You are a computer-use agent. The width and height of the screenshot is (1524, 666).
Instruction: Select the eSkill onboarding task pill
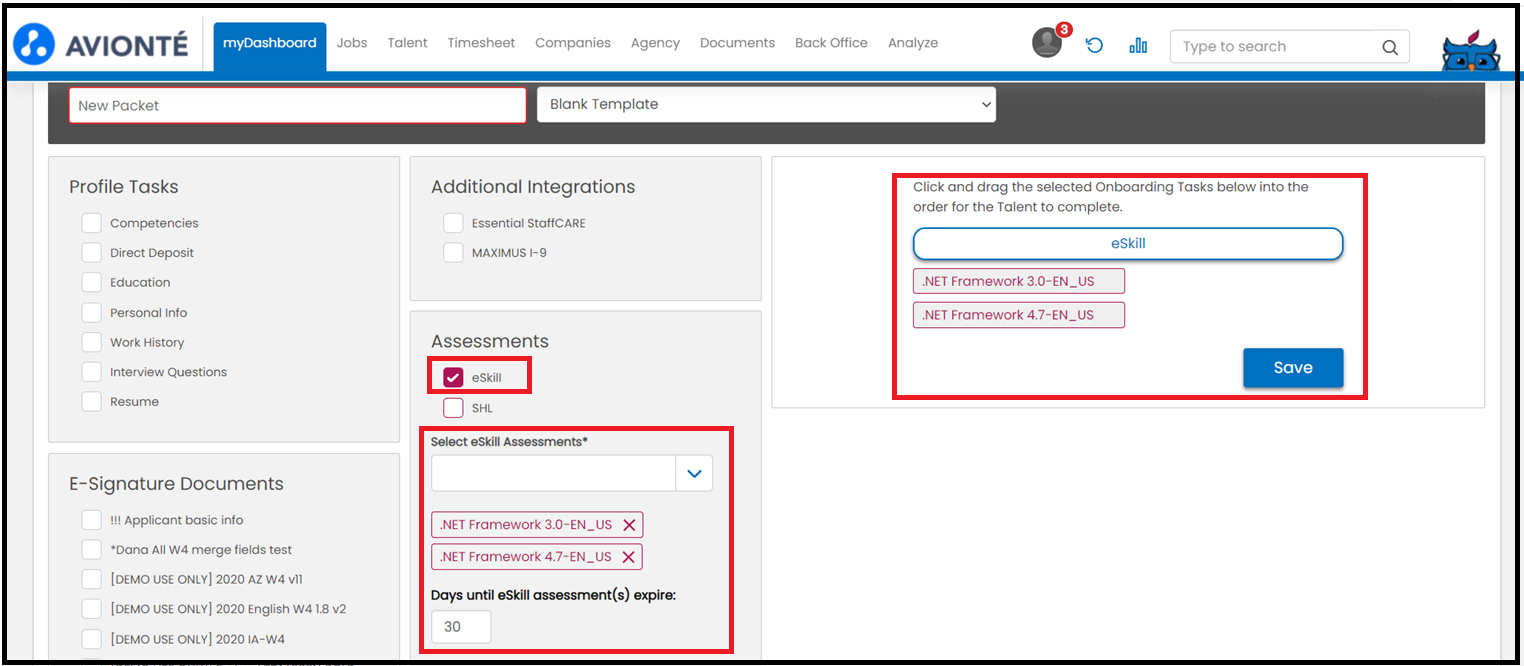[1128, 243]
